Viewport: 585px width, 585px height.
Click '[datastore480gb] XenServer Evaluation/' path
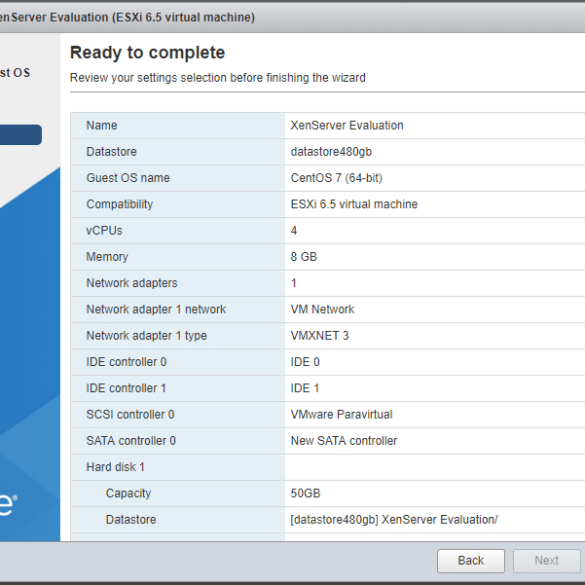394,520
